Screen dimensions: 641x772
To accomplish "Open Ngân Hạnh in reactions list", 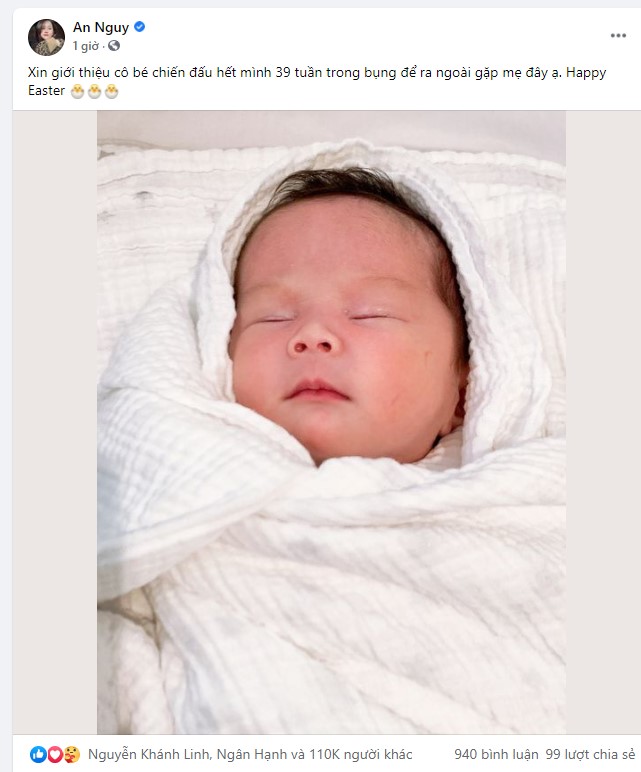I will (x=252, y=754).
